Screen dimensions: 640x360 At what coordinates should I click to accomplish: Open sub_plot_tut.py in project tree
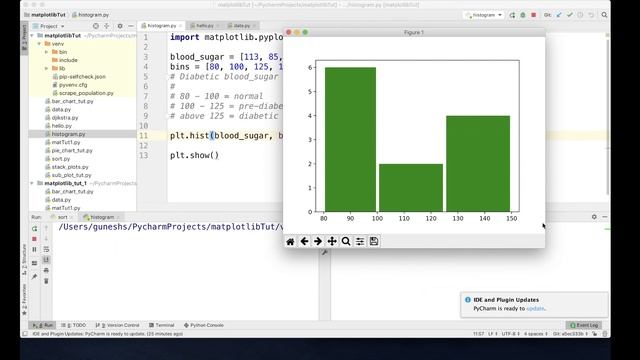point(71,175)
